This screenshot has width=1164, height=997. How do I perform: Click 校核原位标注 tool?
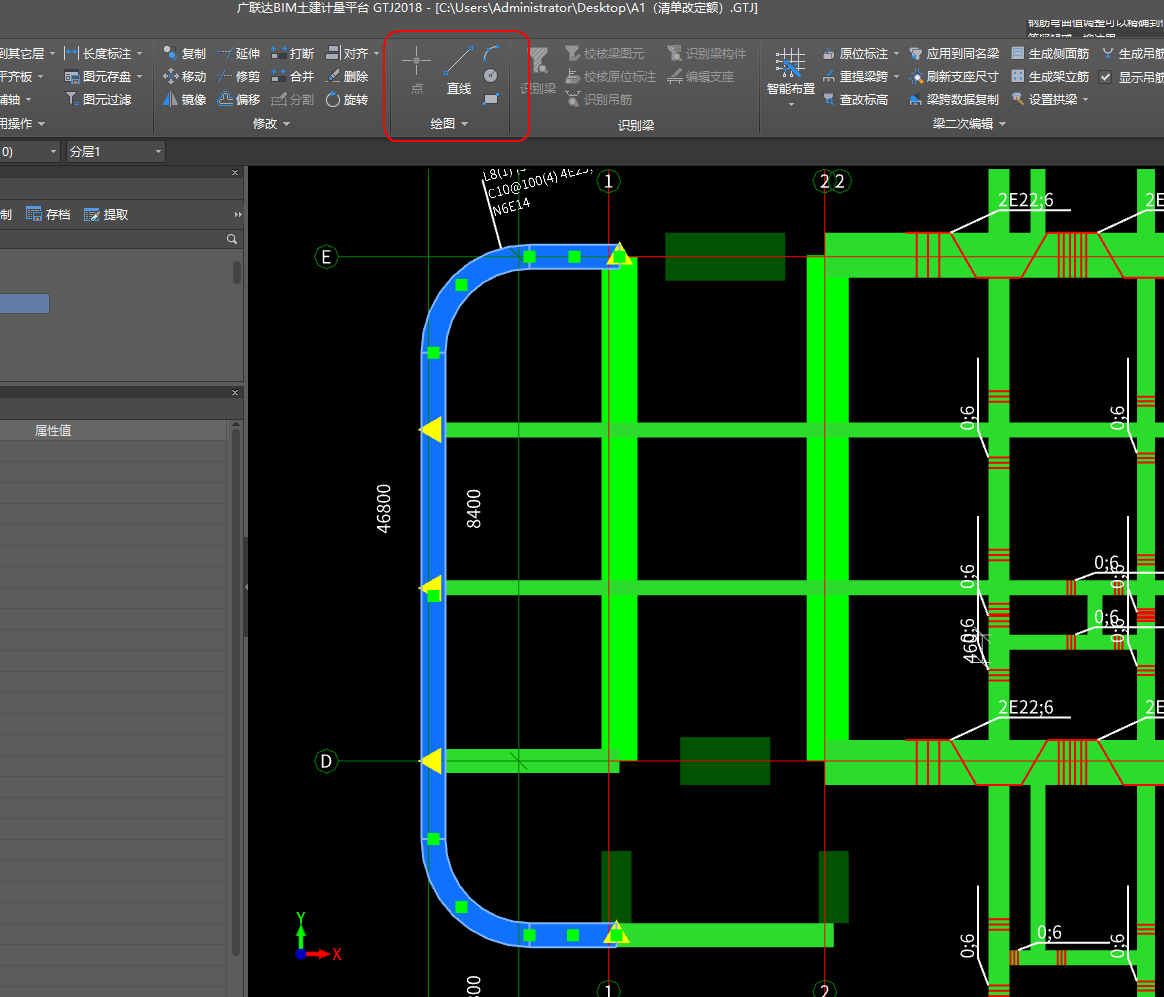point(611,76)
